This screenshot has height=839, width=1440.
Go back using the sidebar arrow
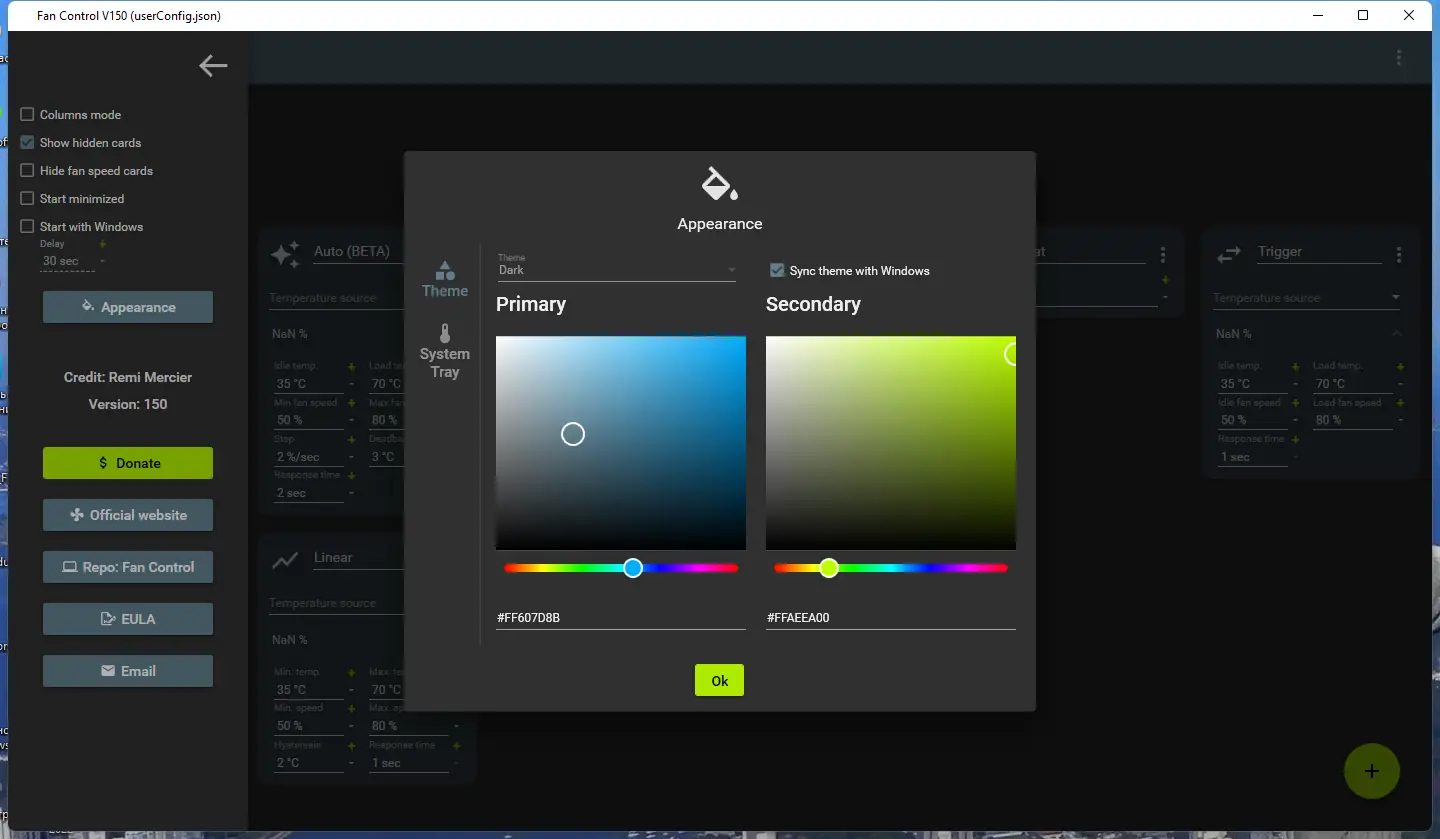click(x=213, y=66)
